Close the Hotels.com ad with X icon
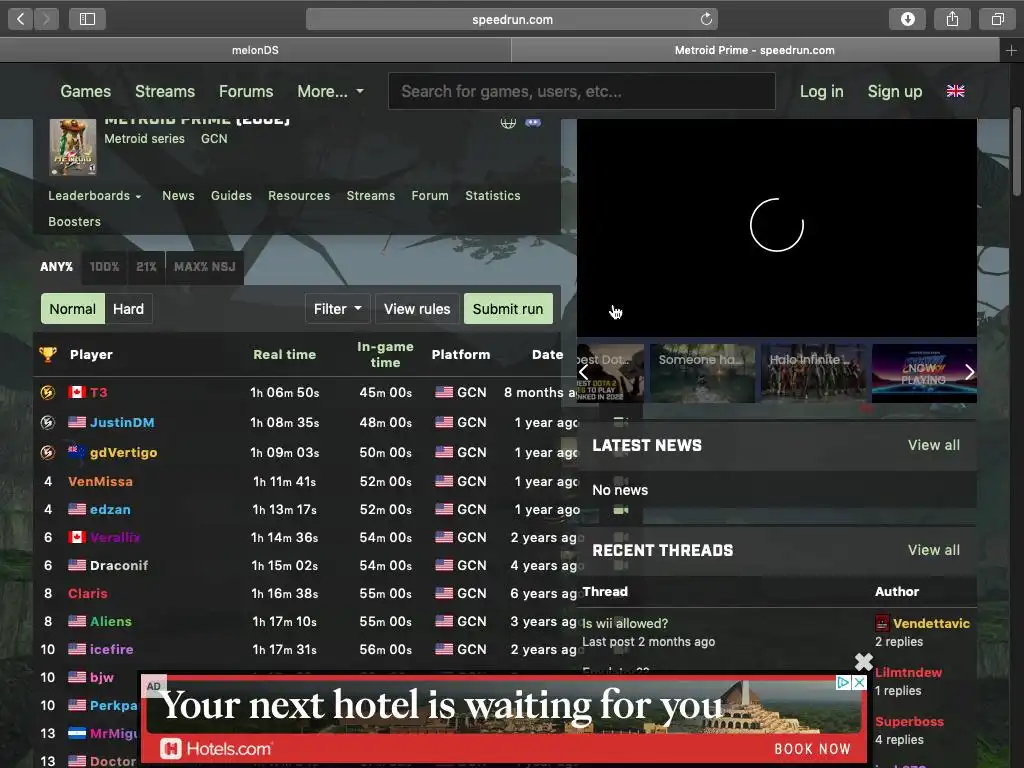 point(863,662)
